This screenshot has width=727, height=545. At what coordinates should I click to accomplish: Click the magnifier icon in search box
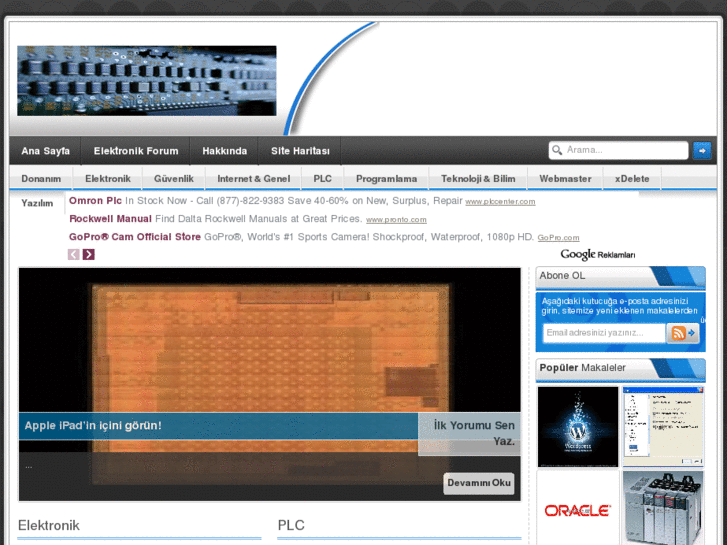(x=557, y=150)
